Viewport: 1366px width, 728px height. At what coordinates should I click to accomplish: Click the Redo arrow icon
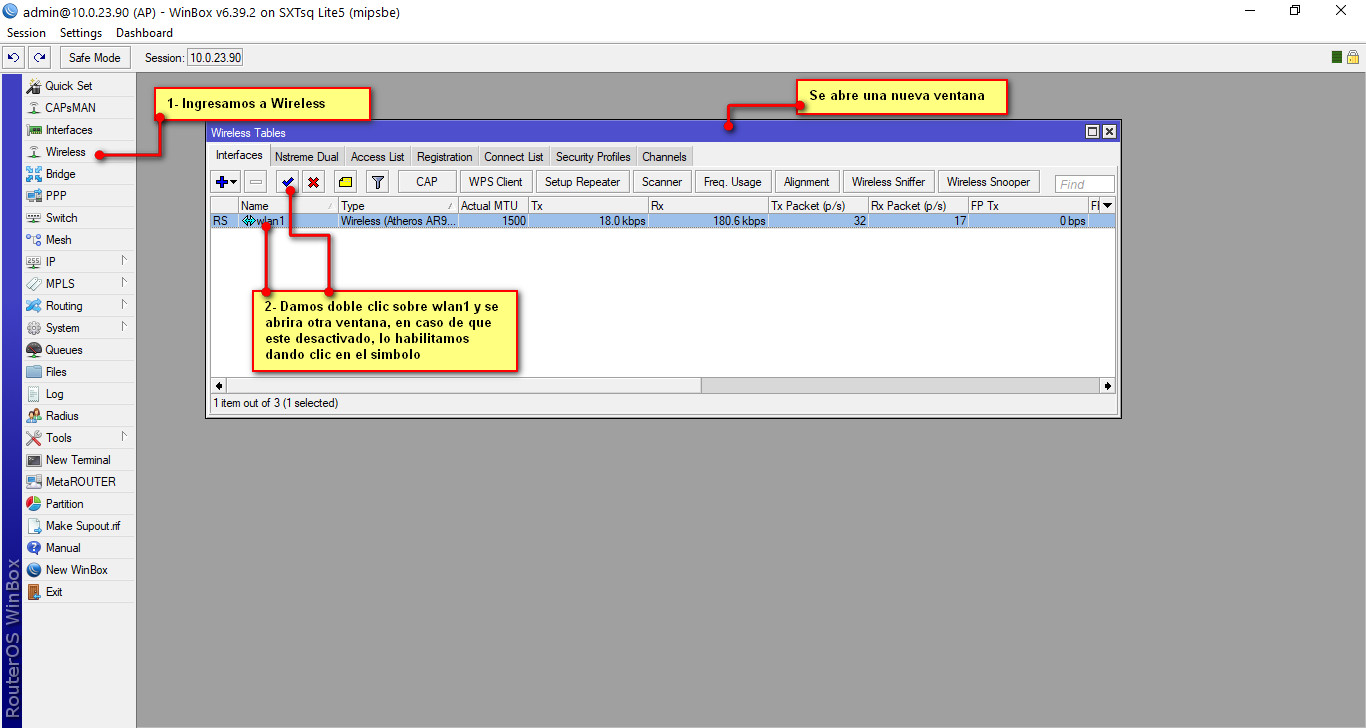[39, 57]
